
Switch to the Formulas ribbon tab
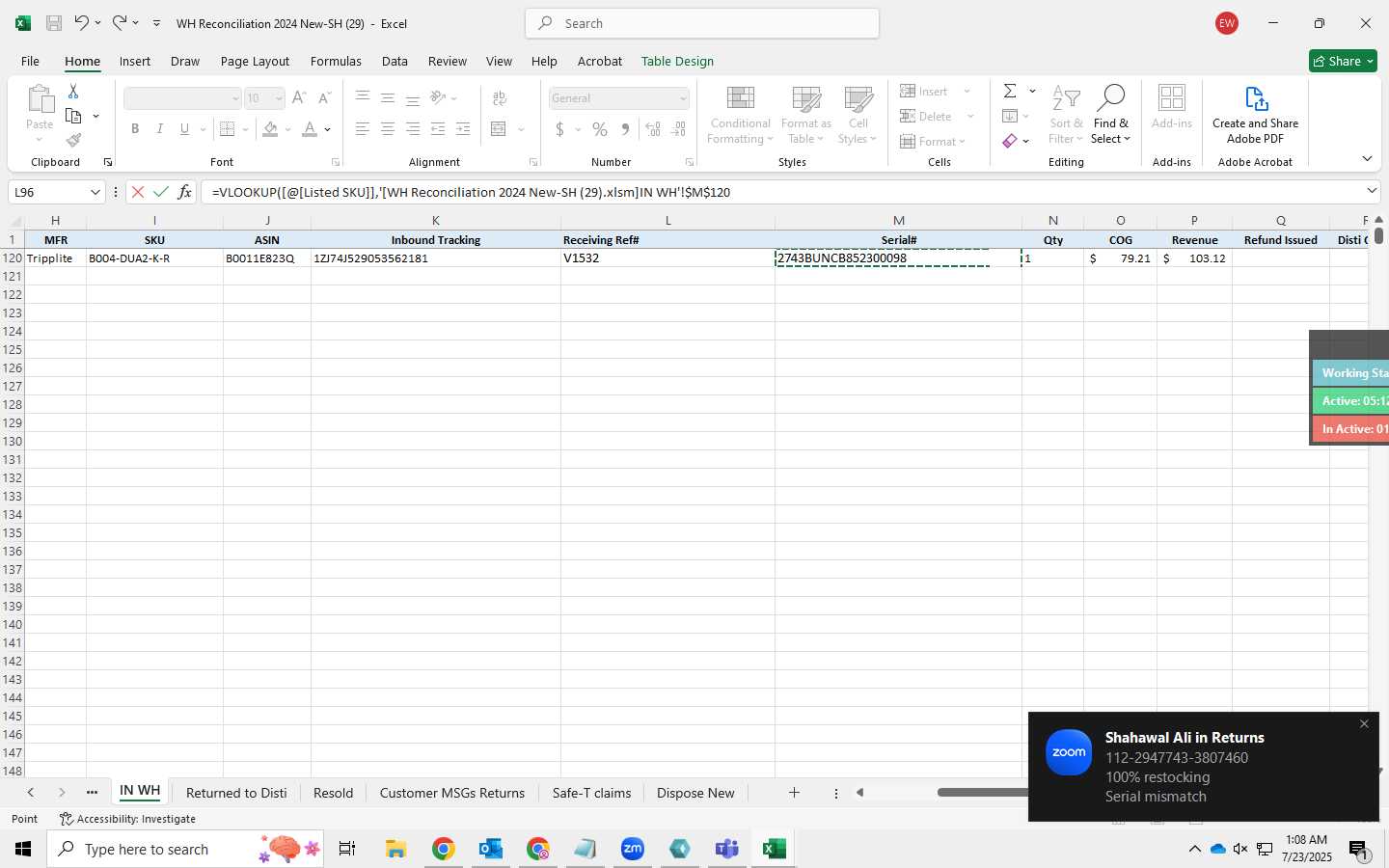(x=336, y=61)
